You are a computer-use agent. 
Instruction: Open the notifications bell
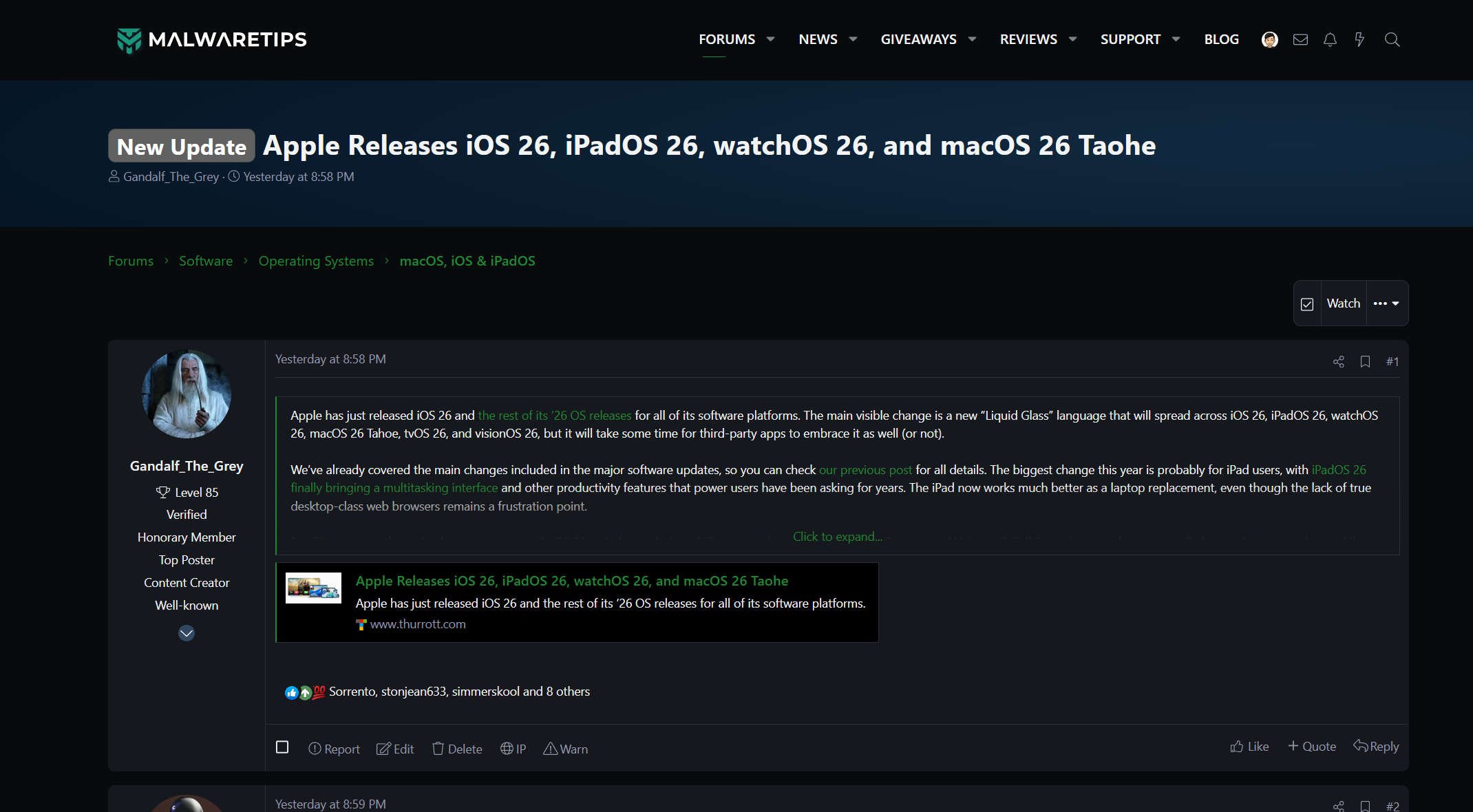pos(1330,39)
